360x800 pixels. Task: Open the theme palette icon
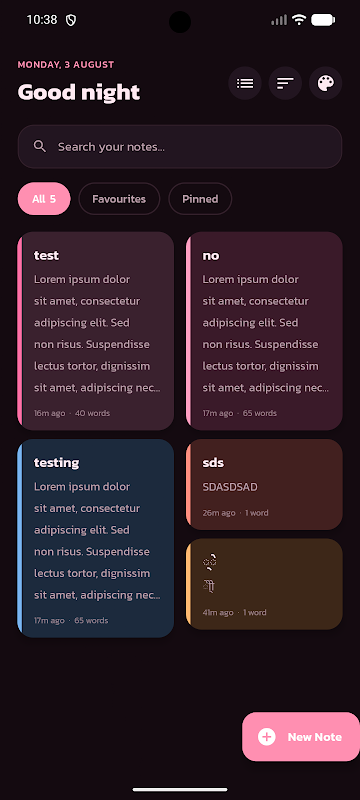325,83
